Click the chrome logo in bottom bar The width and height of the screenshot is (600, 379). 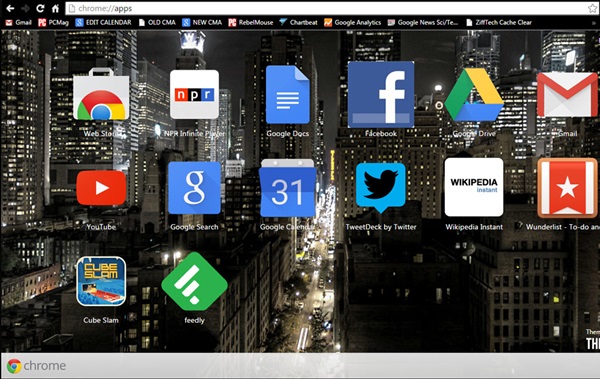[x=36, y=366]
